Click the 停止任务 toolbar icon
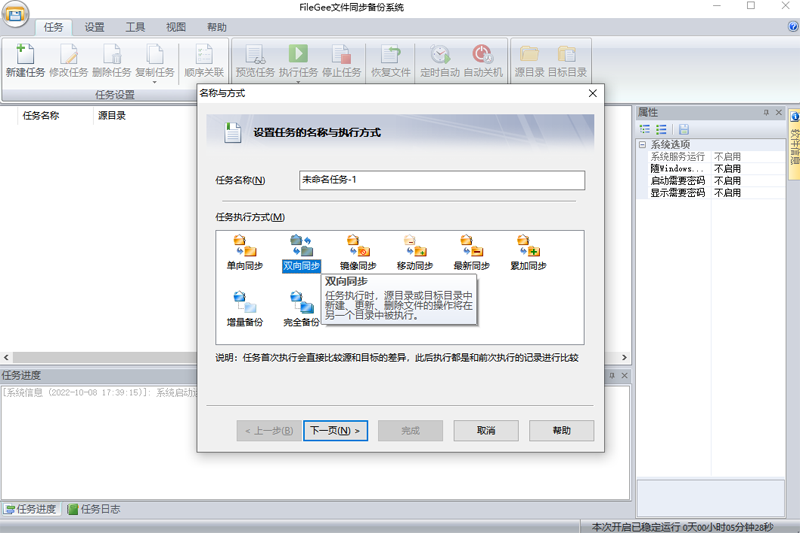This screenshot has width=800, height=533. 341,60
